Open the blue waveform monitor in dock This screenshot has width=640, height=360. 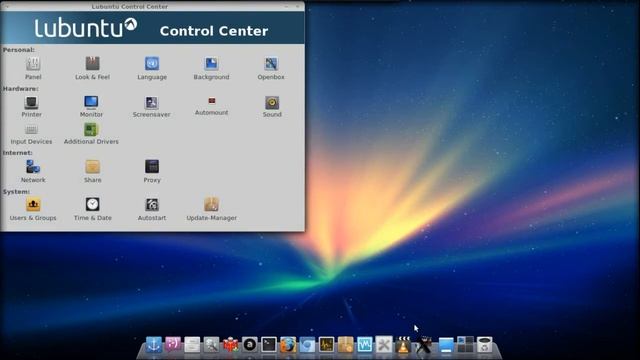coord(364,345)
